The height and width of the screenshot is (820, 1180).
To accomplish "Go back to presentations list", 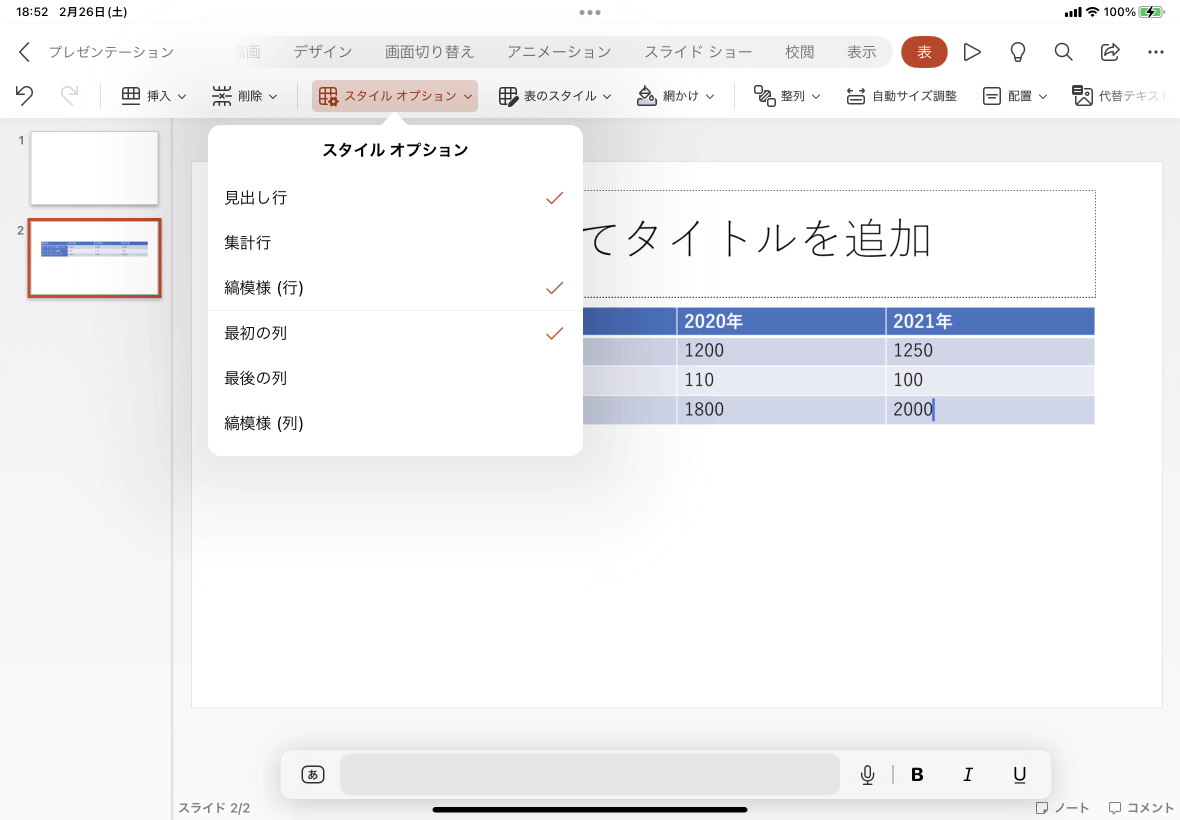I will click(x=24, y=52).
